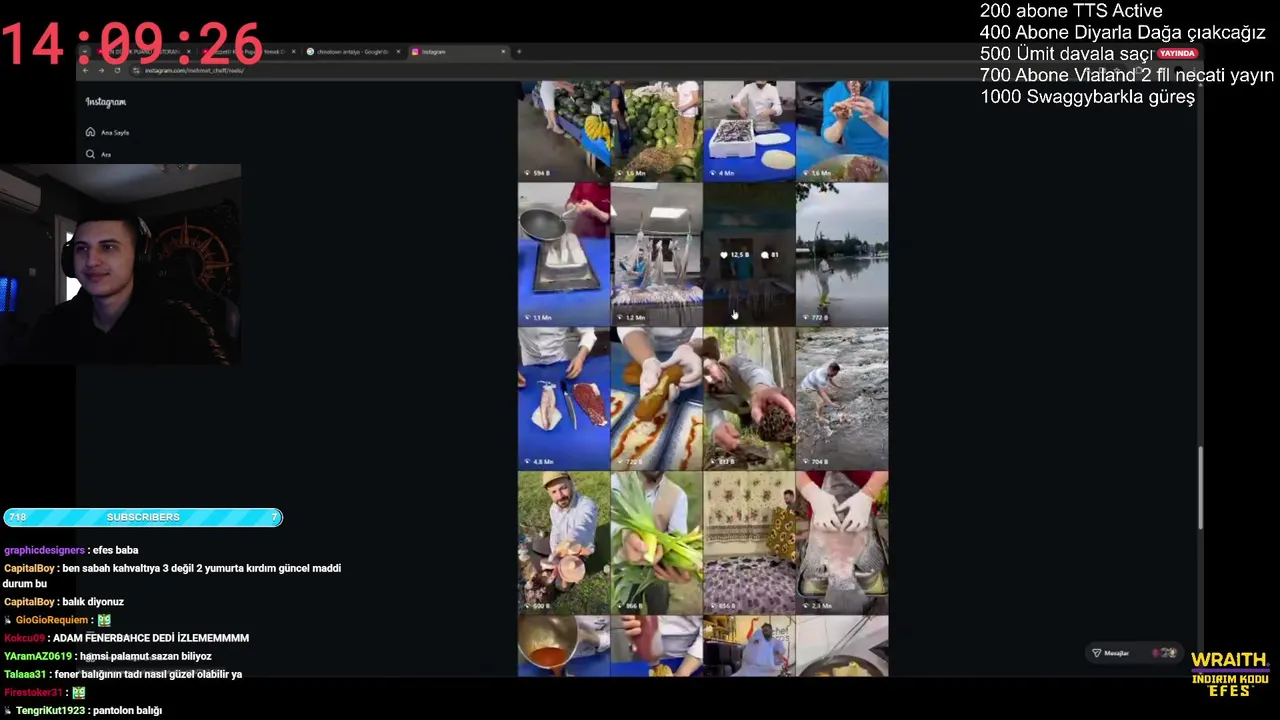Click the Instagram page vertical scrollbar

(x=1201, y=488)
